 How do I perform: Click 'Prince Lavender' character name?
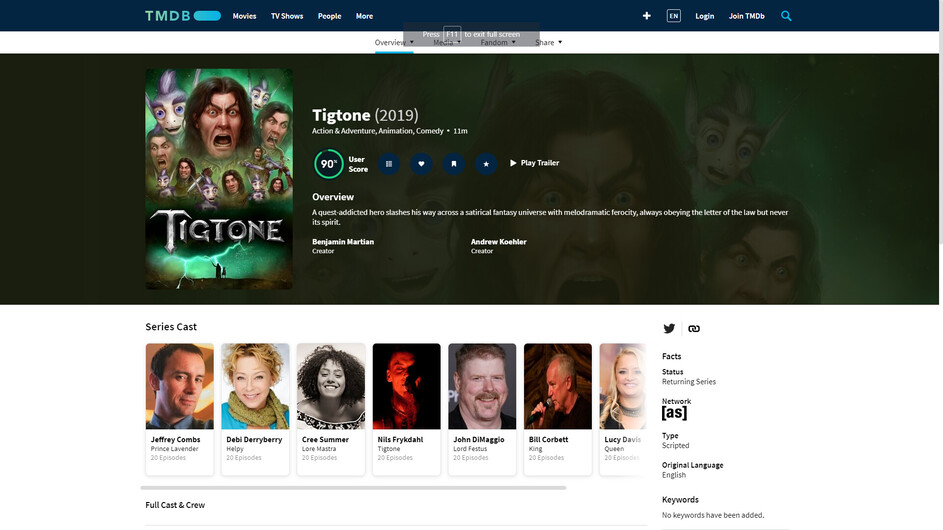click(174, 449)
